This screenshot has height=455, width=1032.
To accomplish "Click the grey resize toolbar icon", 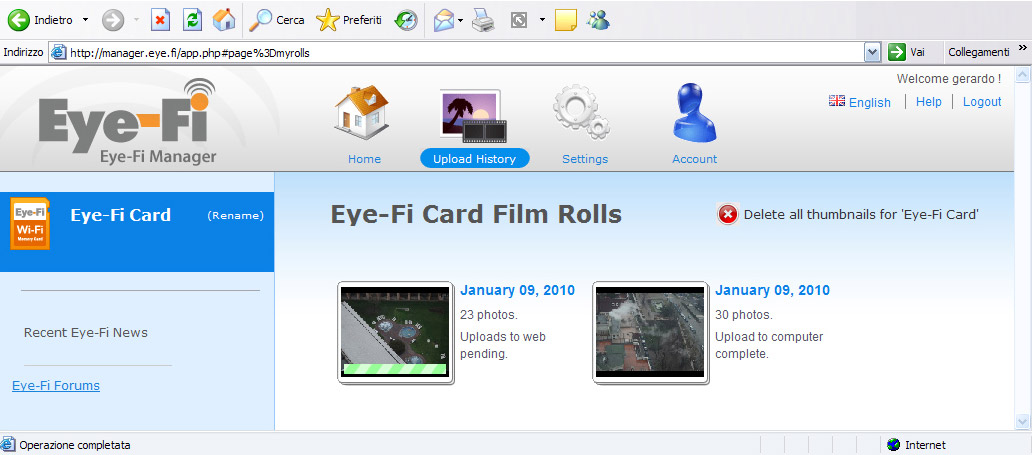I will [x=519, y=21].
